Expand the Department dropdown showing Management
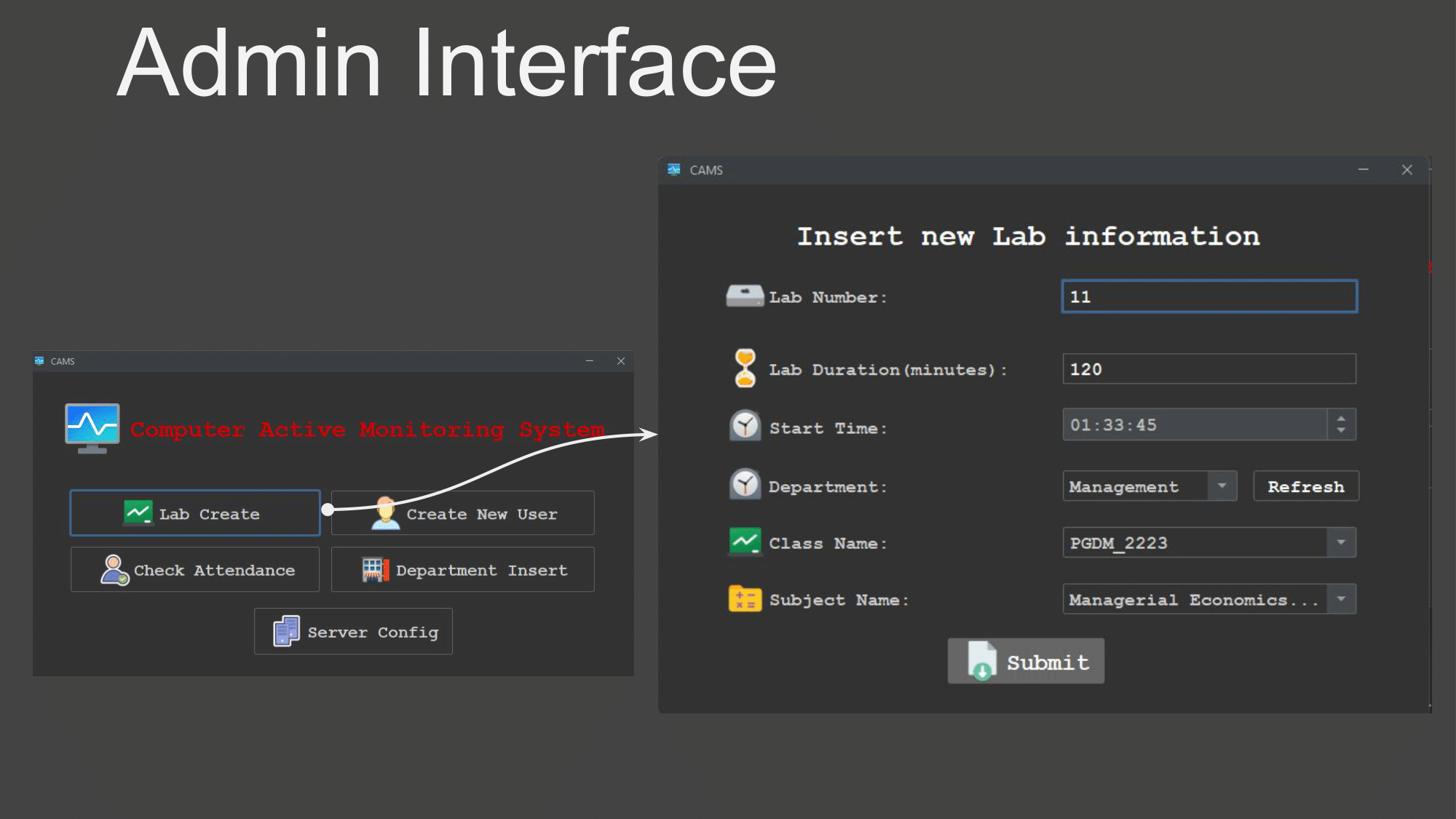This screenshot has width=1456, height=819. click(1222, 486)
